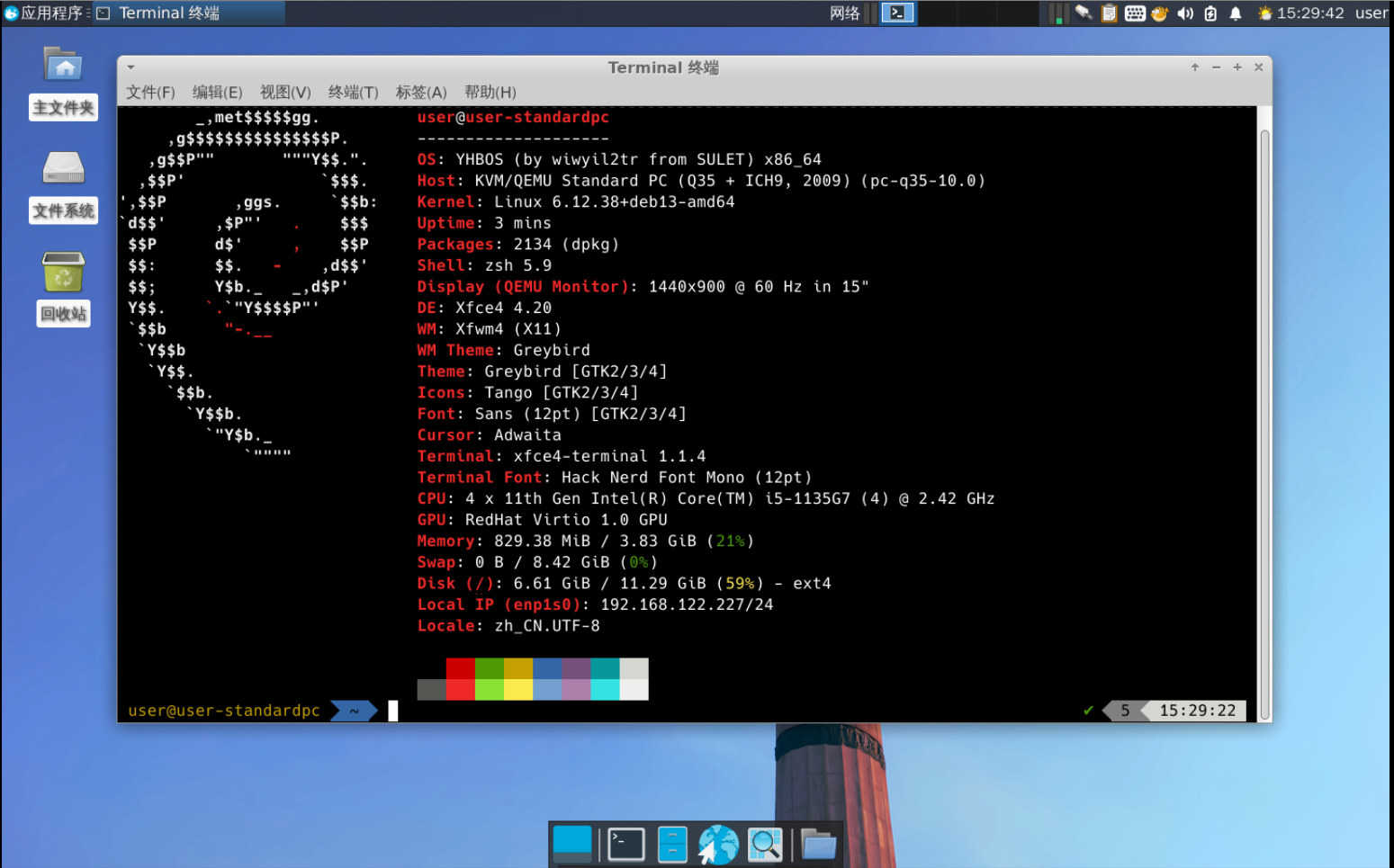Click the roll-up arrow button in the terminal title bar

[x=1195, y=67]
